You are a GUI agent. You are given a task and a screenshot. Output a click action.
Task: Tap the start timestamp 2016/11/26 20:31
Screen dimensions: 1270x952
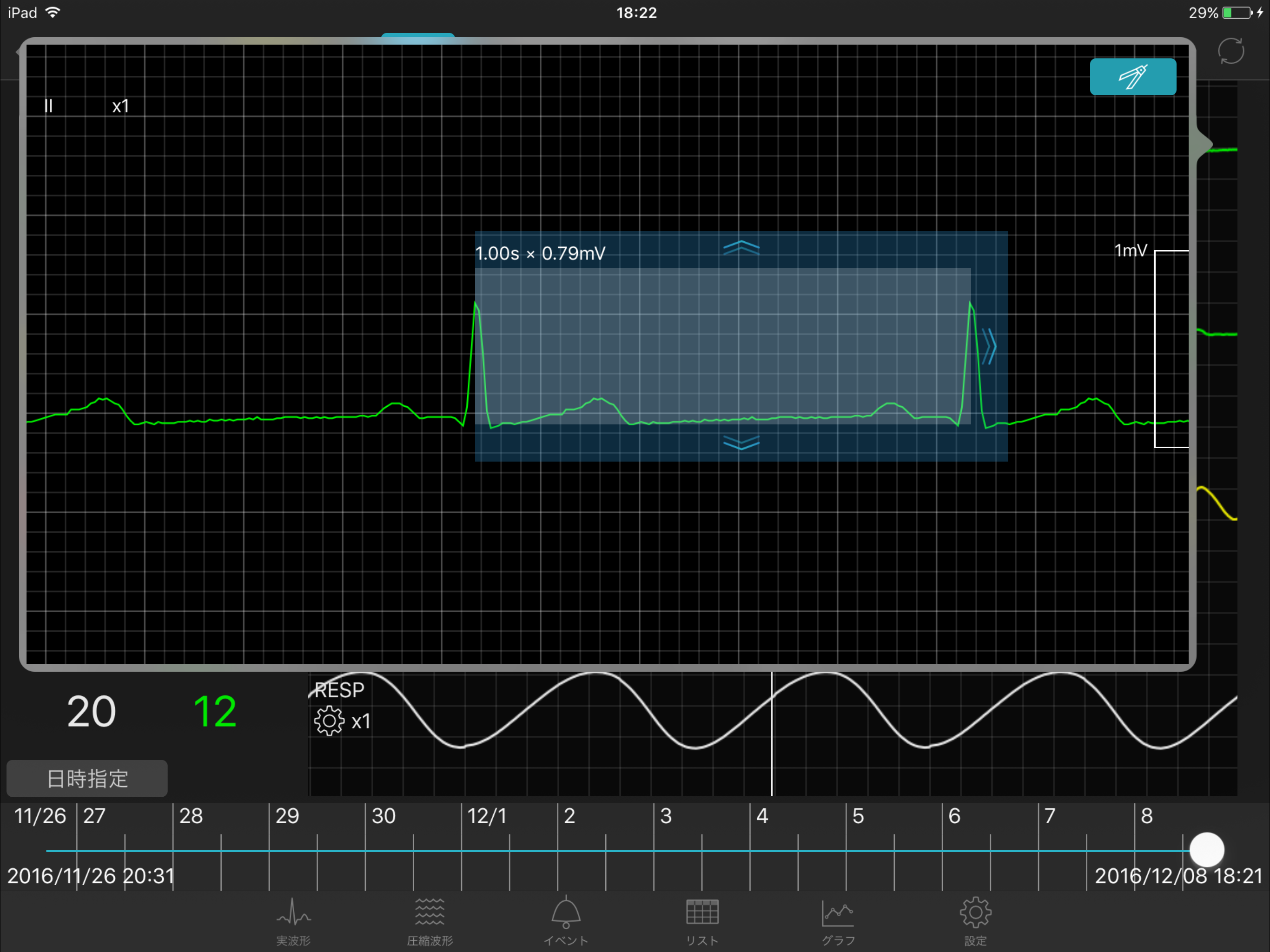(91, 876)
